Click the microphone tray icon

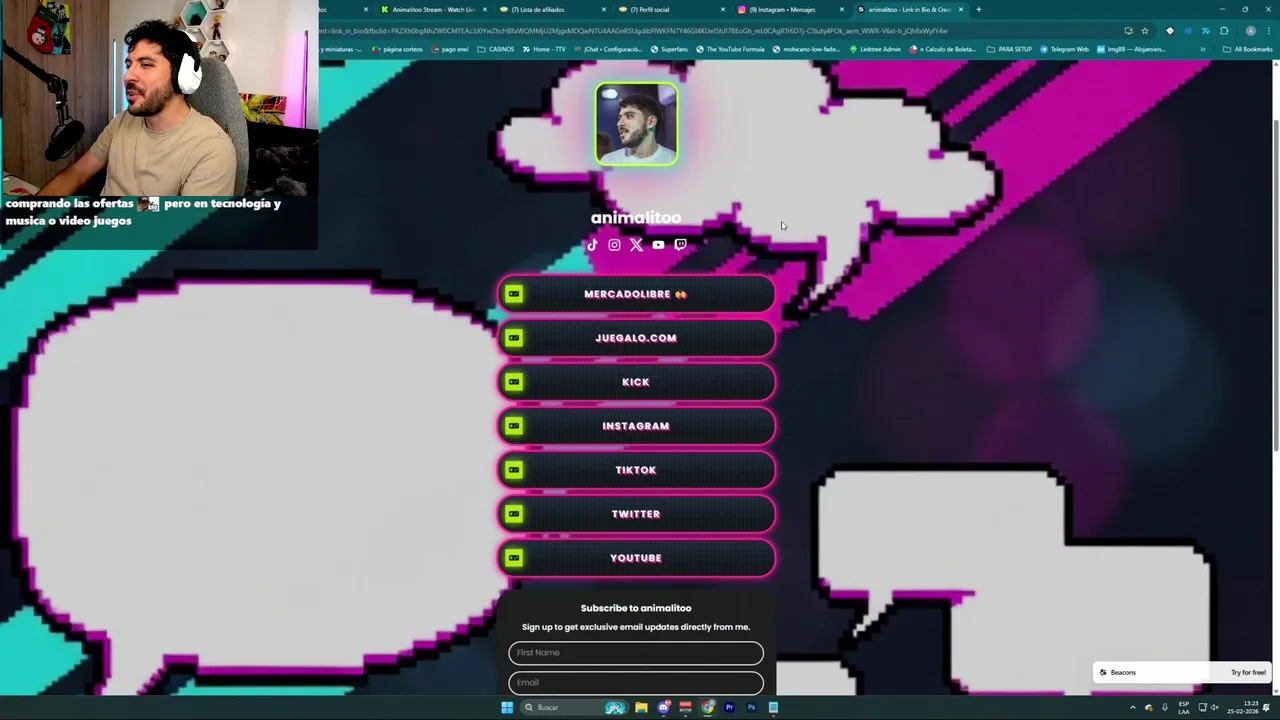(x=1165, y=708)
